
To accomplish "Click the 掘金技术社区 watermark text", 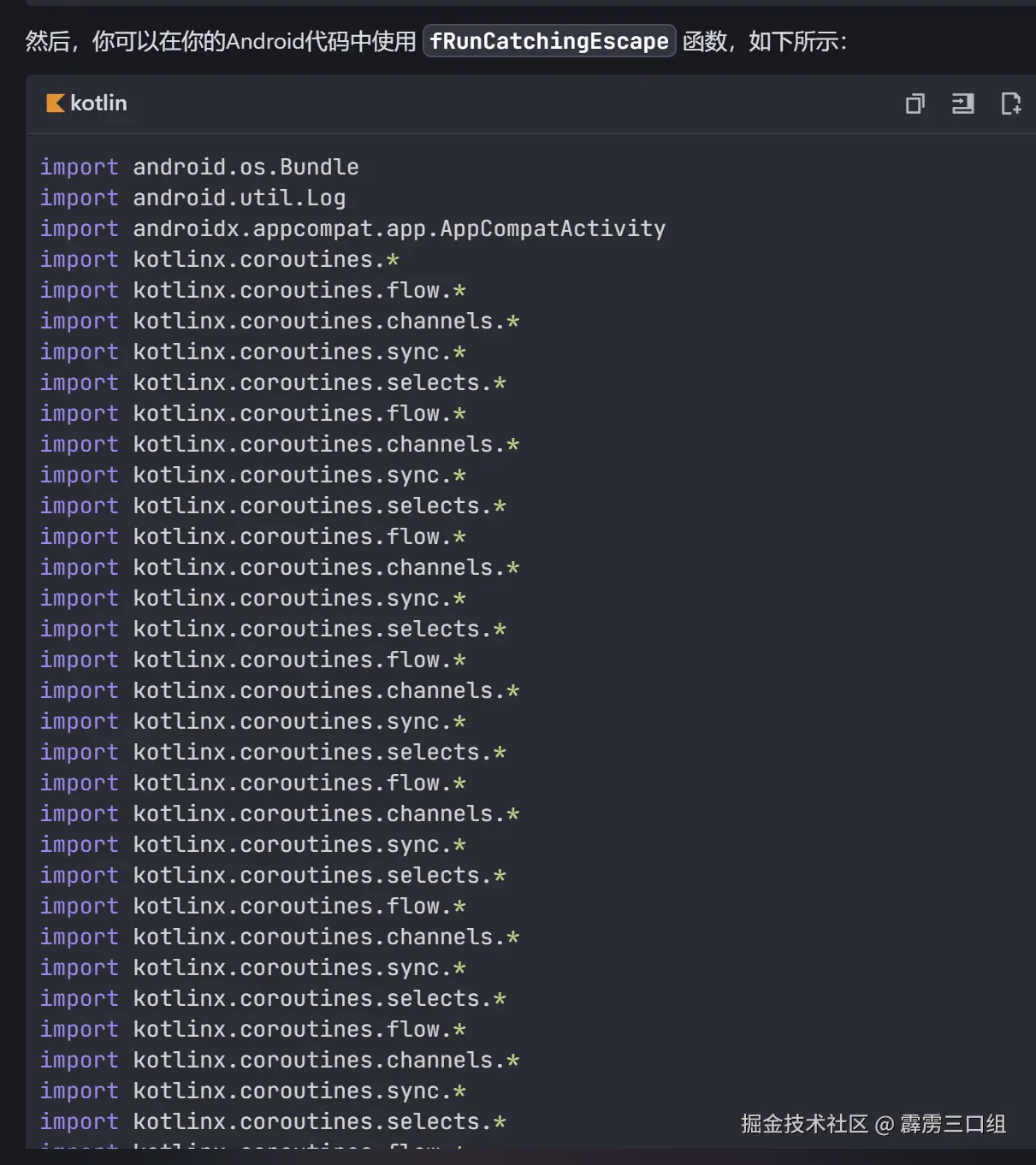I will click(x=804, y=1124).
